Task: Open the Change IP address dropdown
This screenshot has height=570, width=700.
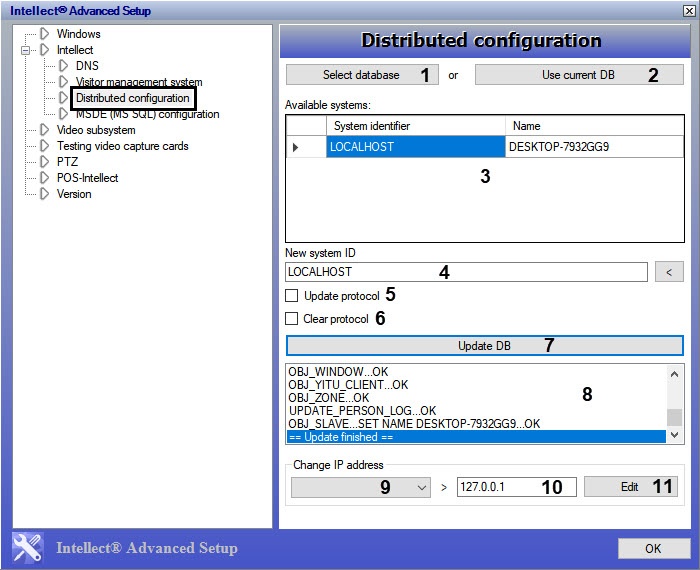Action: tap(361, 487)
